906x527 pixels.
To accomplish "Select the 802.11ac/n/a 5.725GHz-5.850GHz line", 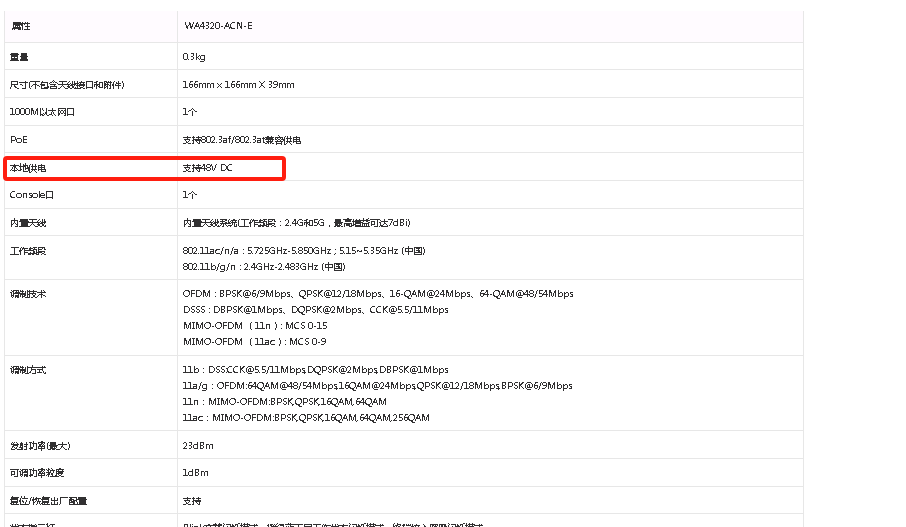I will [x=304, y=251].
